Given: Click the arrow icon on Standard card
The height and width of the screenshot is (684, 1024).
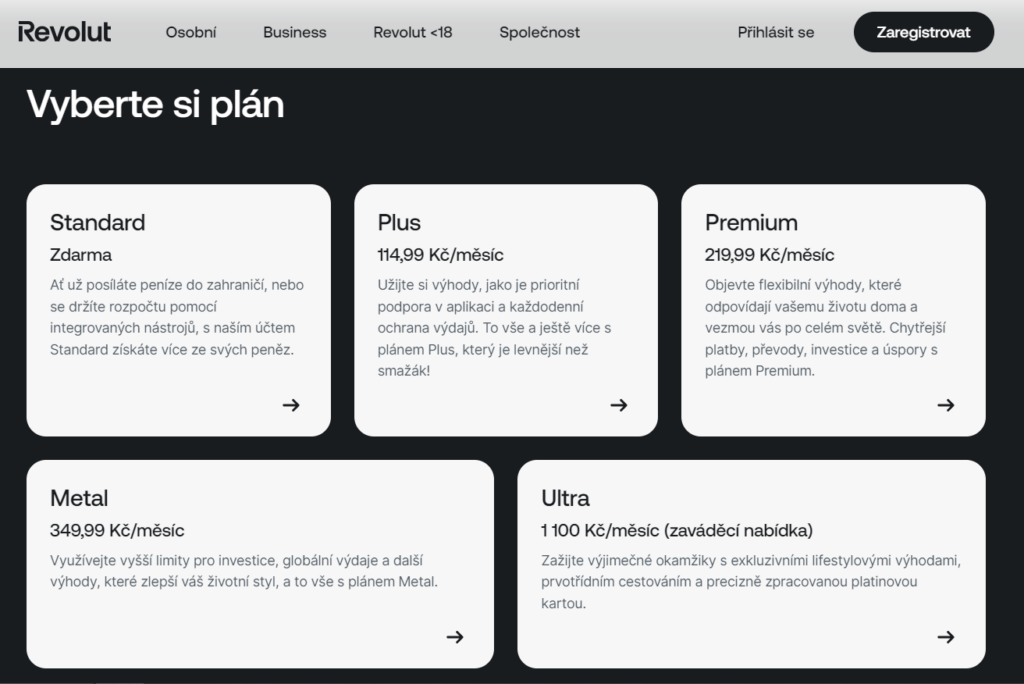Looking at the screenshot, I should point(291,405).
